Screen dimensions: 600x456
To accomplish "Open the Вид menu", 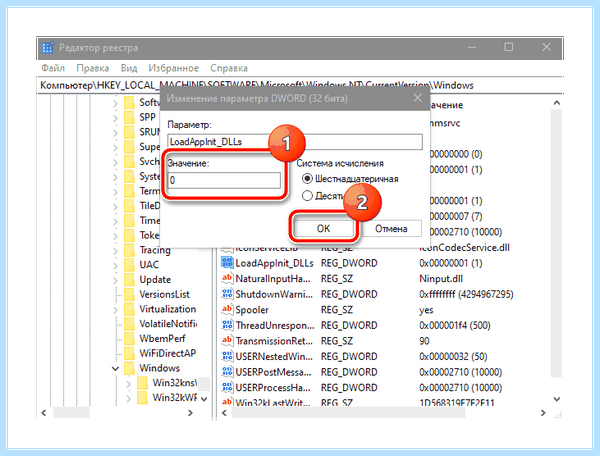I will [x=129, y=68].
